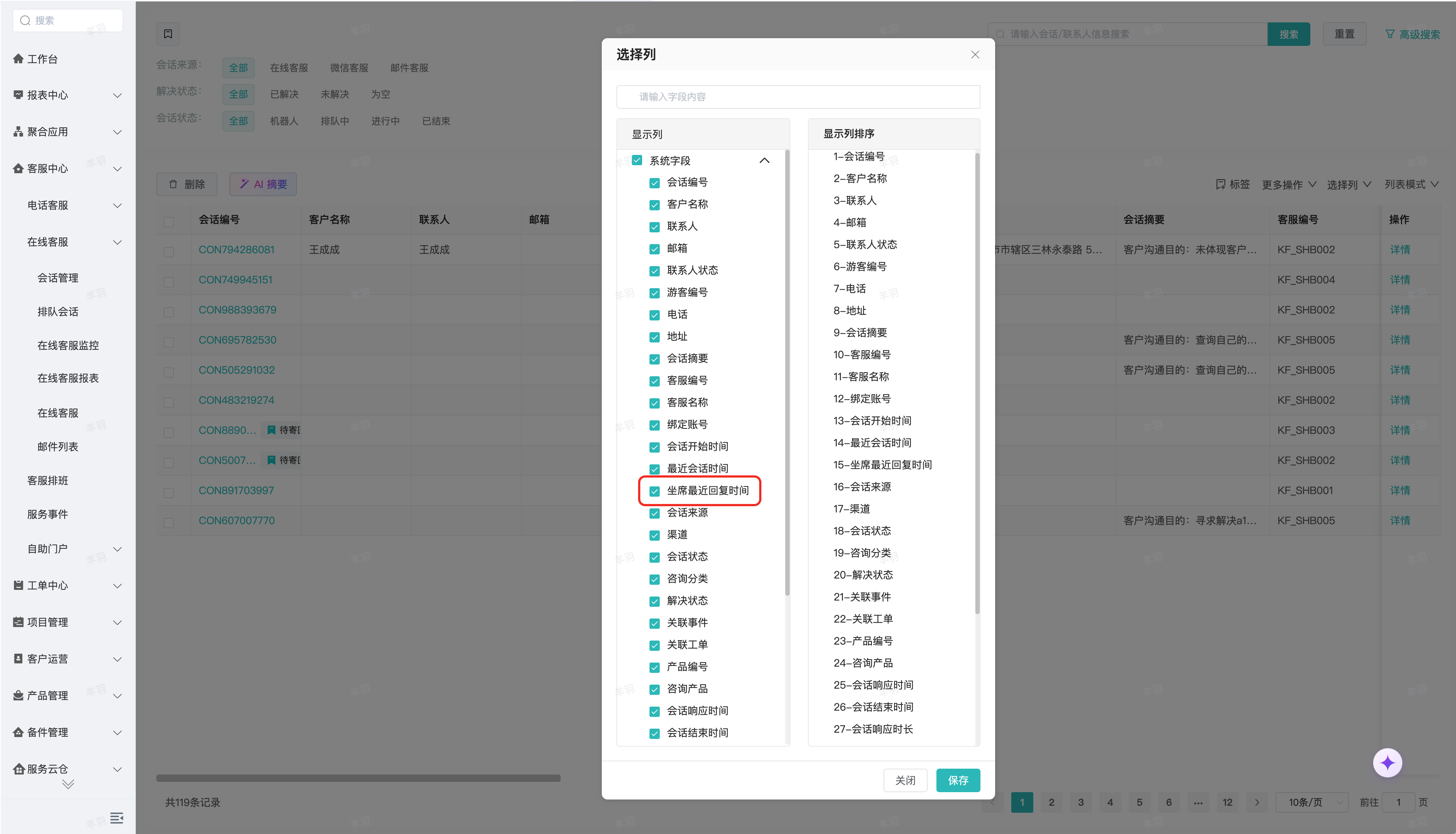Open the 10条/页 page size dropdown
Screen dimensions: 1456x834
click(x=1312, y=802)
